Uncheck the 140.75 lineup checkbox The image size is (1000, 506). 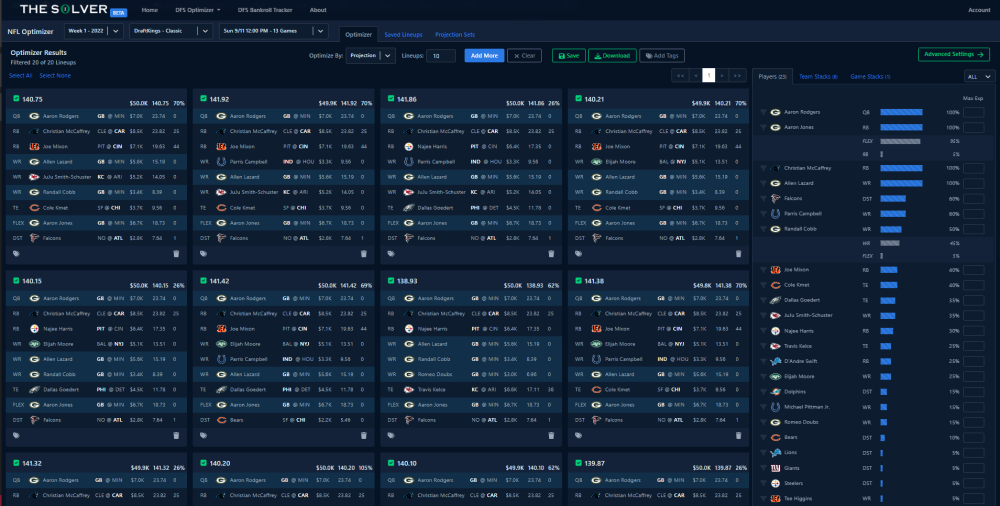16,99
